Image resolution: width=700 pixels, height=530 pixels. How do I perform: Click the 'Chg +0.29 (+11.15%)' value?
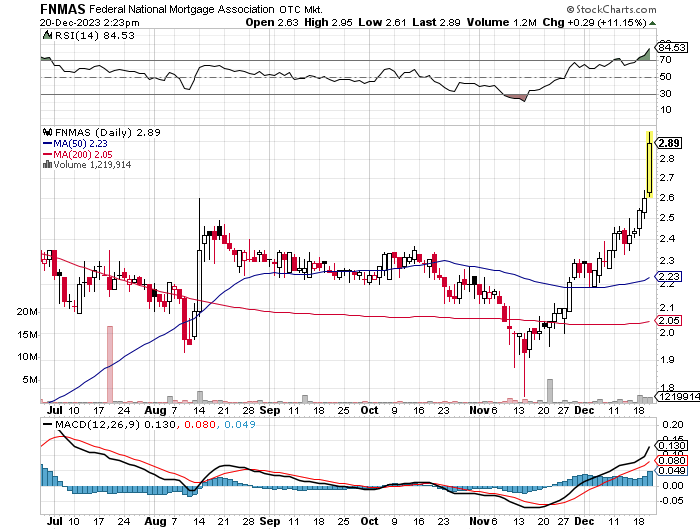[x=594, y=22]
